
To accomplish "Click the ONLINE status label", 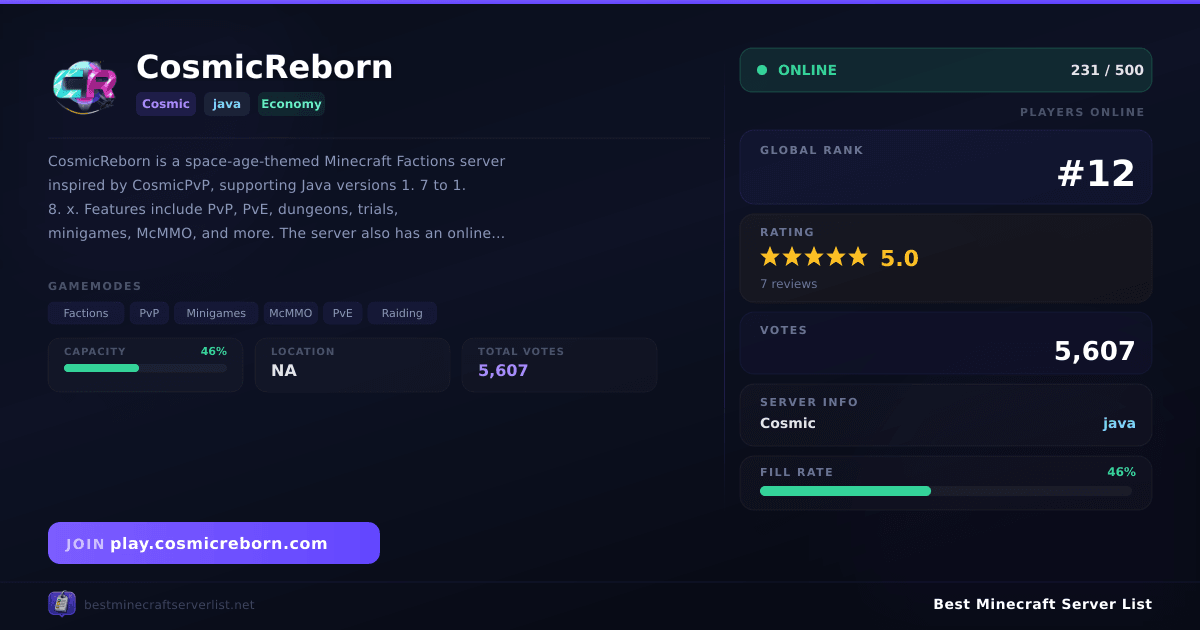I will [x=807, y=70].
